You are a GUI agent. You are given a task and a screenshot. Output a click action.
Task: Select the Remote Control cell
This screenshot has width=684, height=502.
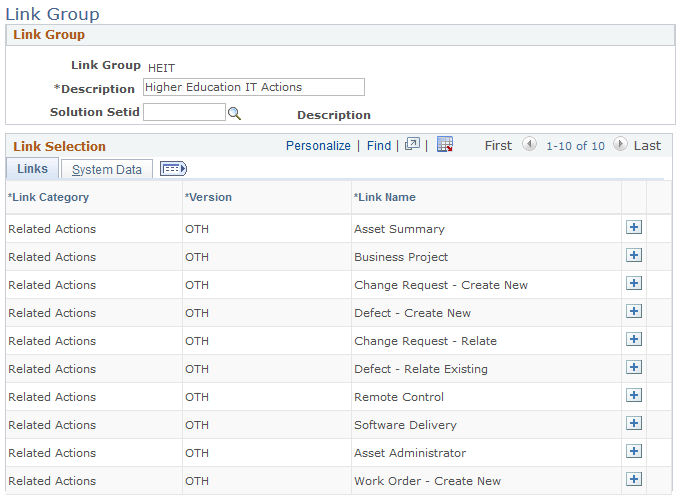click(399, 397)
